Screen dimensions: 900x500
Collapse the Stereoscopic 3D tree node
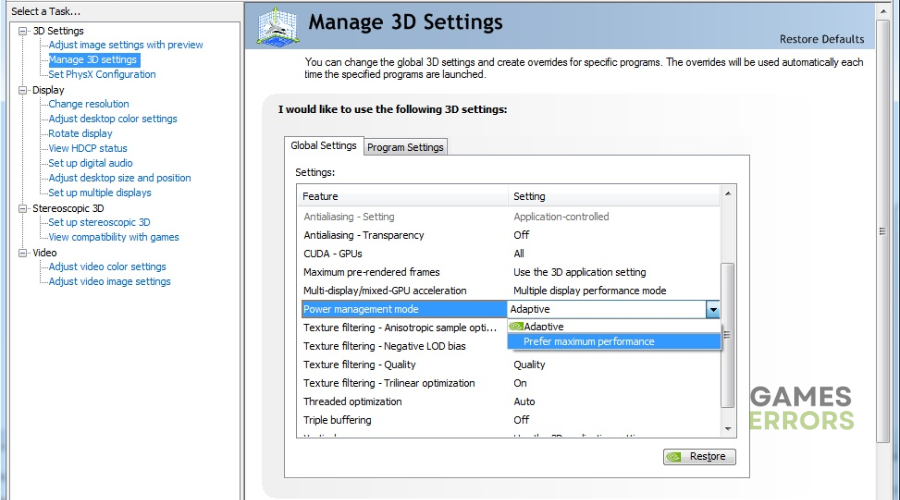[x=23, y=208]
